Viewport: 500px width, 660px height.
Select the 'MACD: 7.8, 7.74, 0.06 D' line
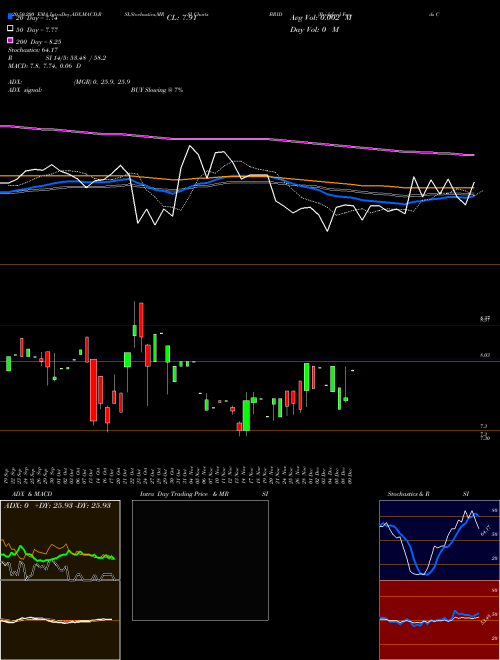pos(45,66)
